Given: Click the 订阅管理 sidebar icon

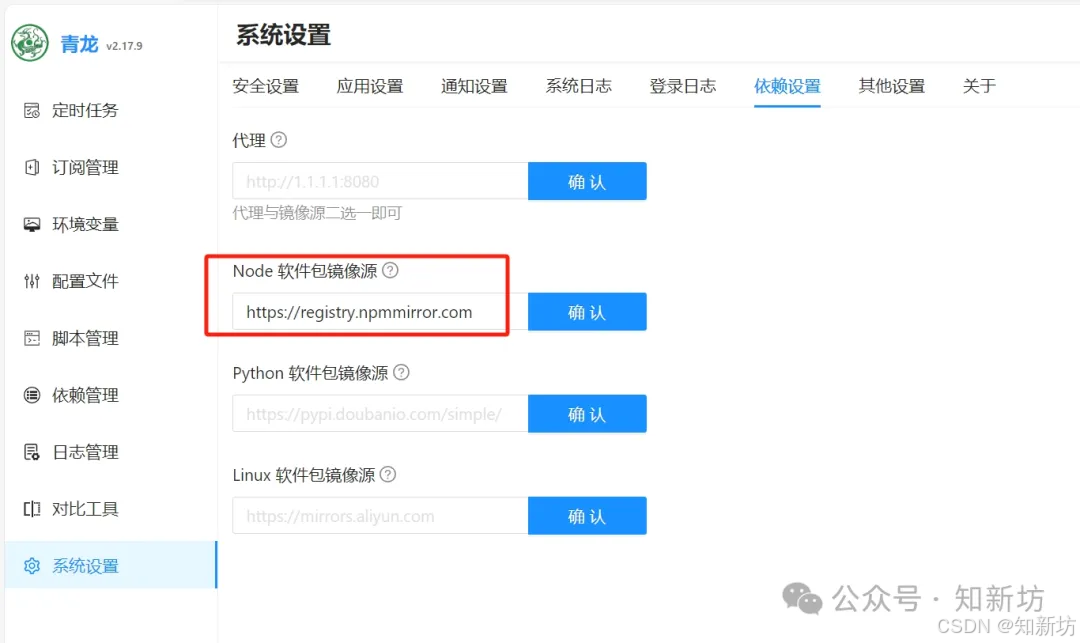Looking at the screenshot, I should click(x=32, y=167).
